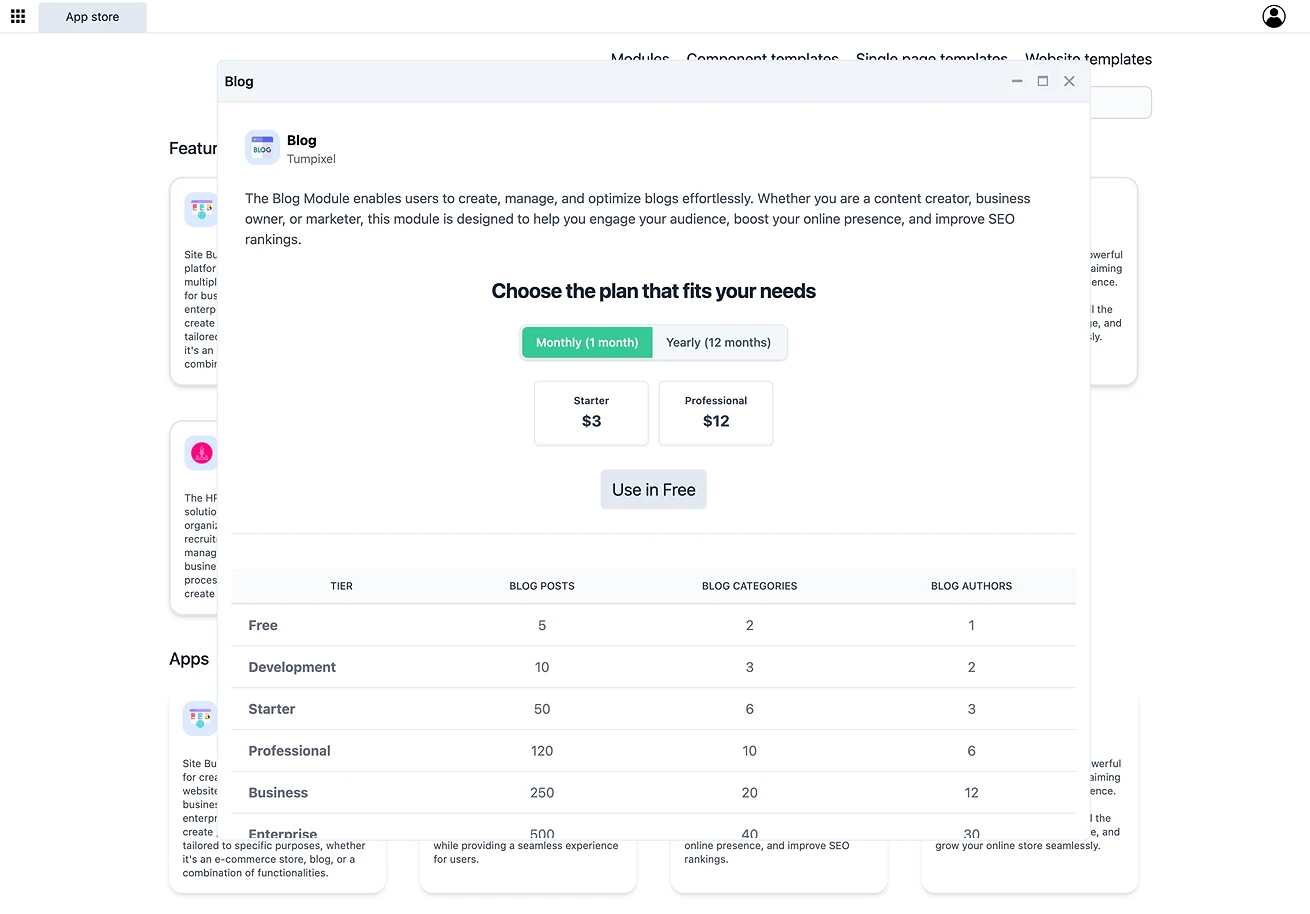Click the featured Site Builder icon
Viewport: 1310px width, 914px height.
(x=201, y=210)
